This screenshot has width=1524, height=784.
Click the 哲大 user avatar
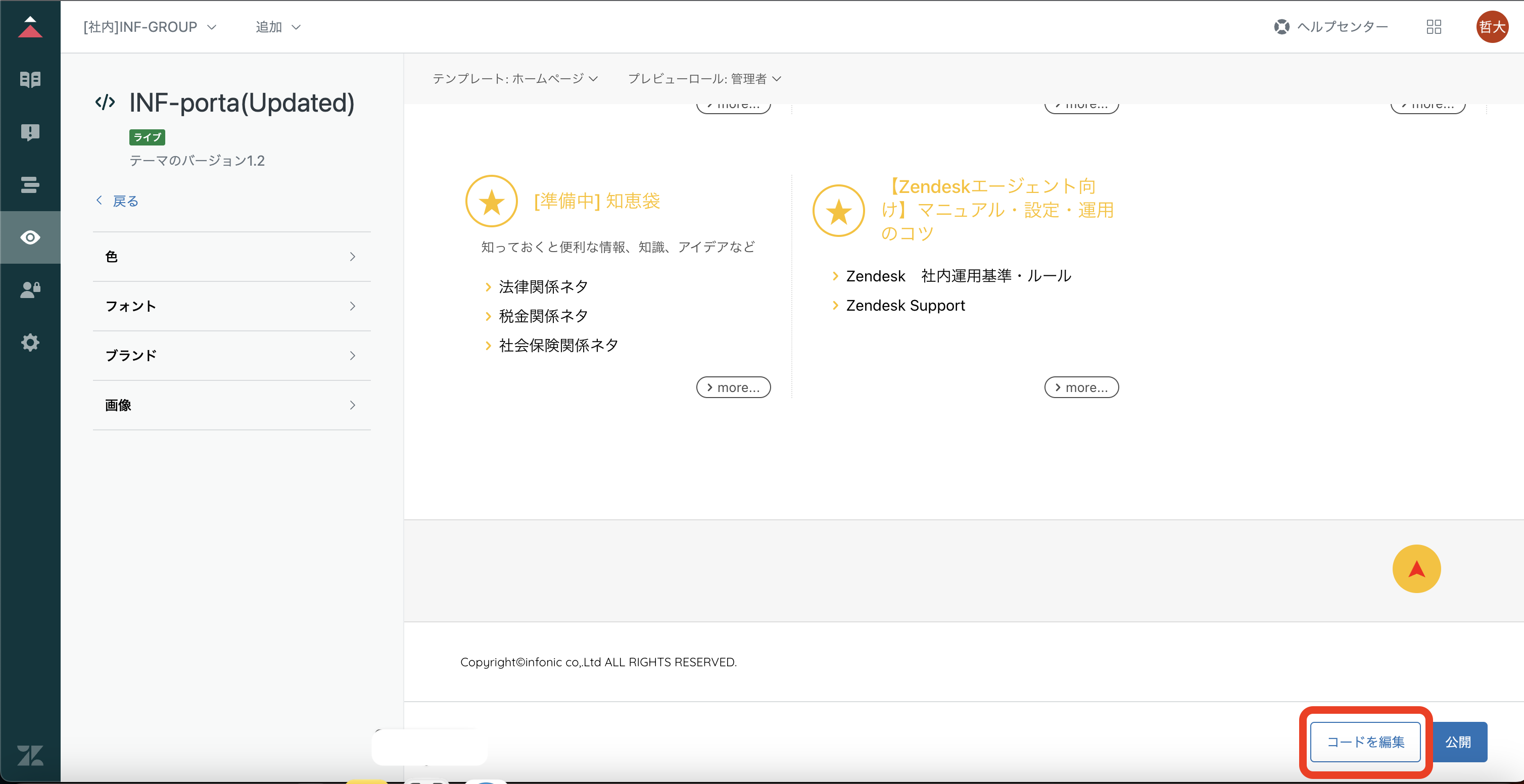[x=1492, y=27]
